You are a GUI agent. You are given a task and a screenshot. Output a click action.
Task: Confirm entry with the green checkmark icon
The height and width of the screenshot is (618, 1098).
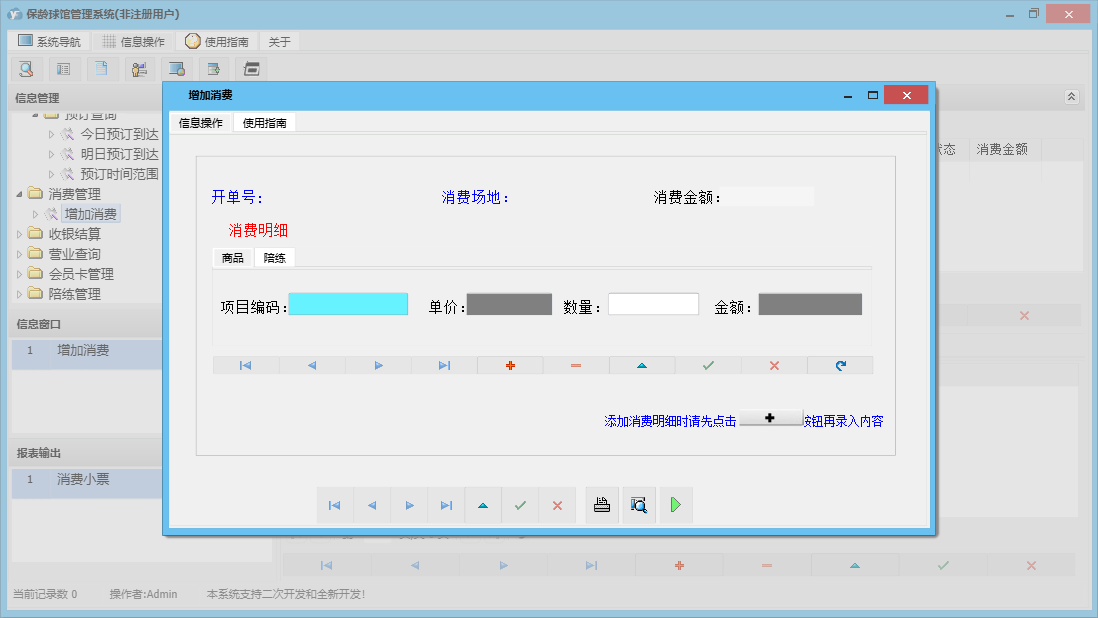pos(707,365)
